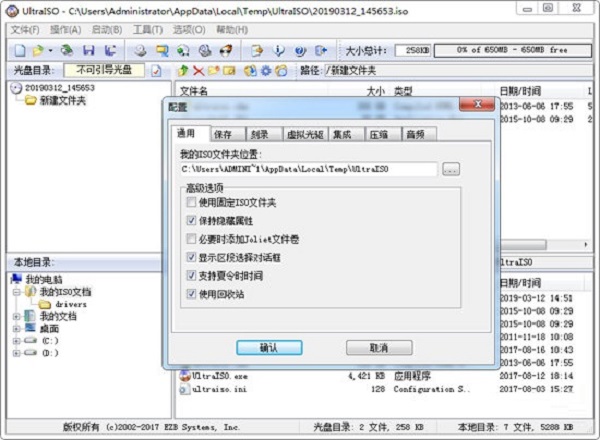Viewport: 600px width, 440px height.
Task: Uncheck 支持夏令时时间 checkbox
Action: [191, 275]
